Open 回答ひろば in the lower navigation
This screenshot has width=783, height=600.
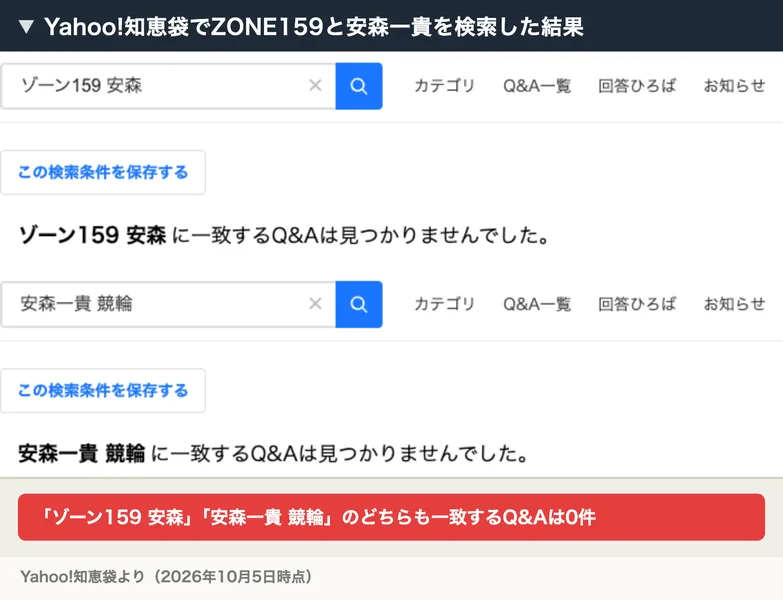tap(637, 303)
